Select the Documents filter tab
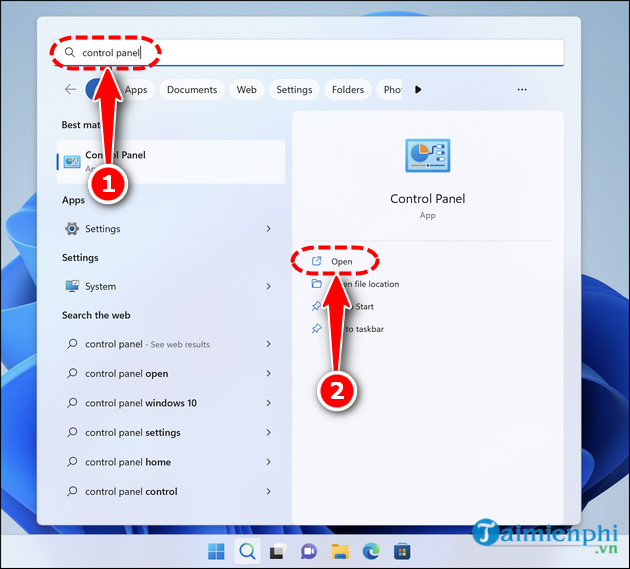Viewport: 630px width, 569px height. [192, 90]
